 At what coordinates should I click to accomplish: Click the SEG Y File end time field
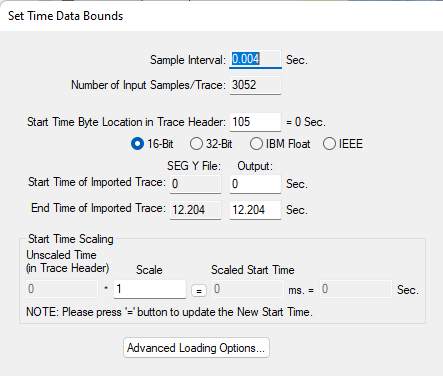[x=195, y=210]
